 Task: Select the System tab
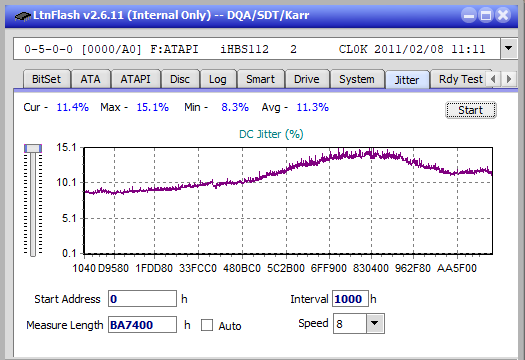tap(357, 79)
